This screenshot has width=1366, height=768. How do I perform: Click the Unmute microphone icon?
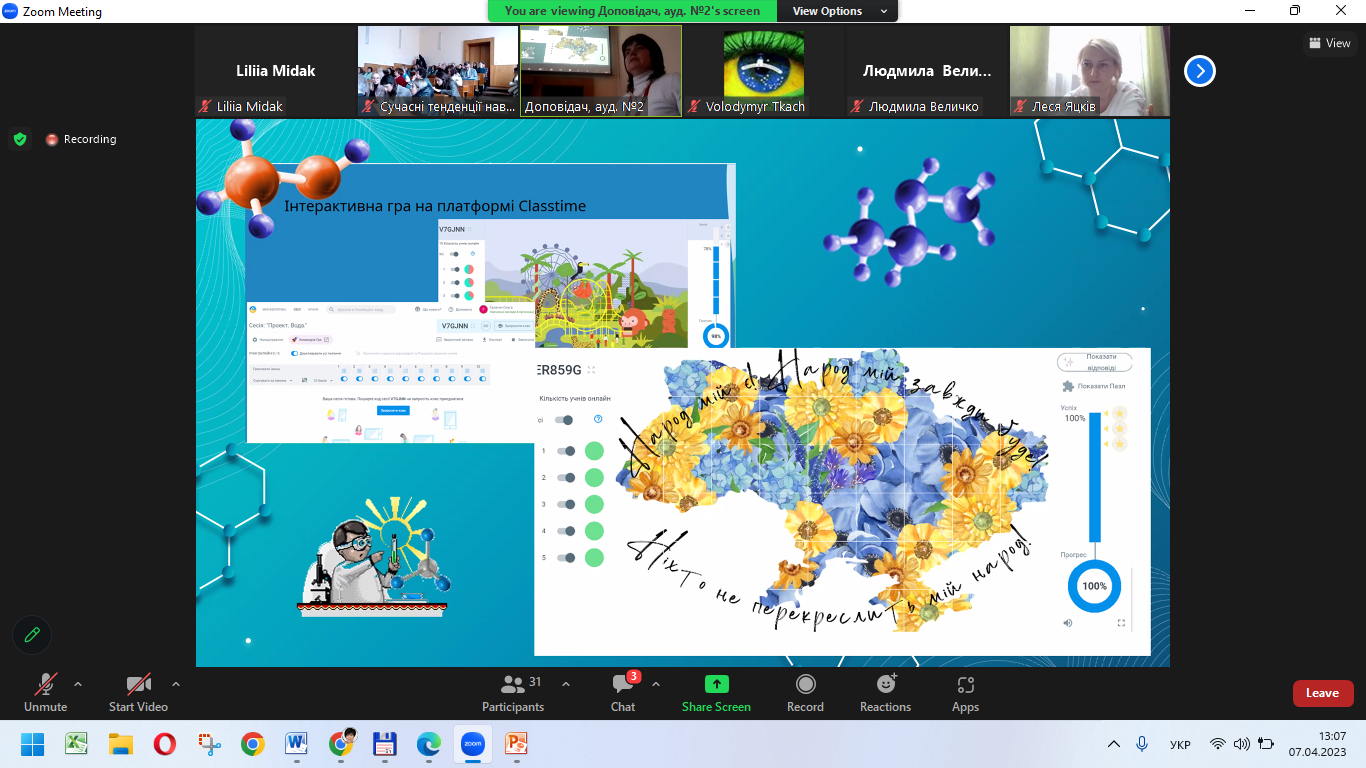[46, 684]
